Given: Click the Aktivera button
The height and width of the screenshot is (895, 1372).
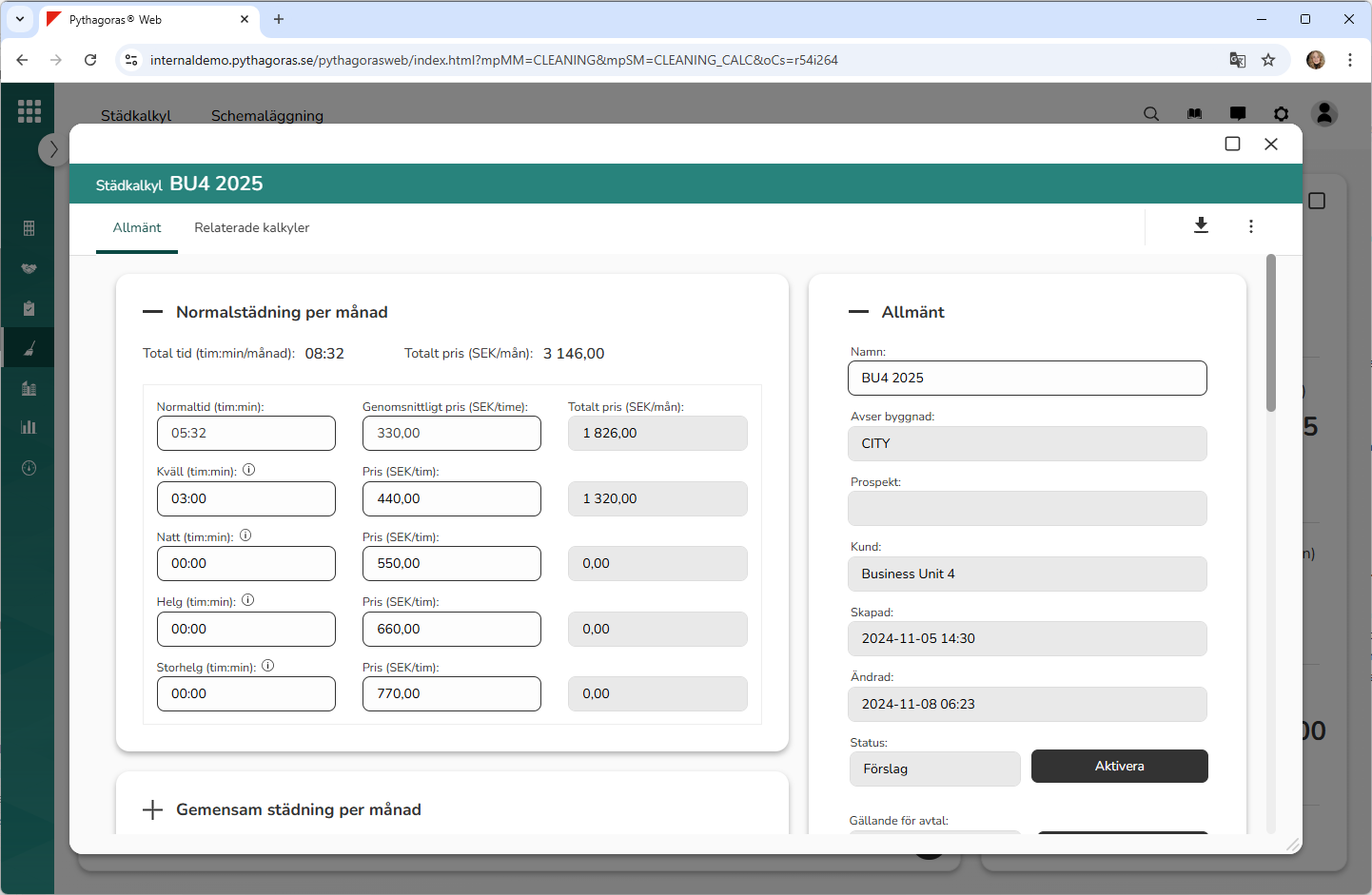Looking at the screenshot, I should click(1120, 767).
